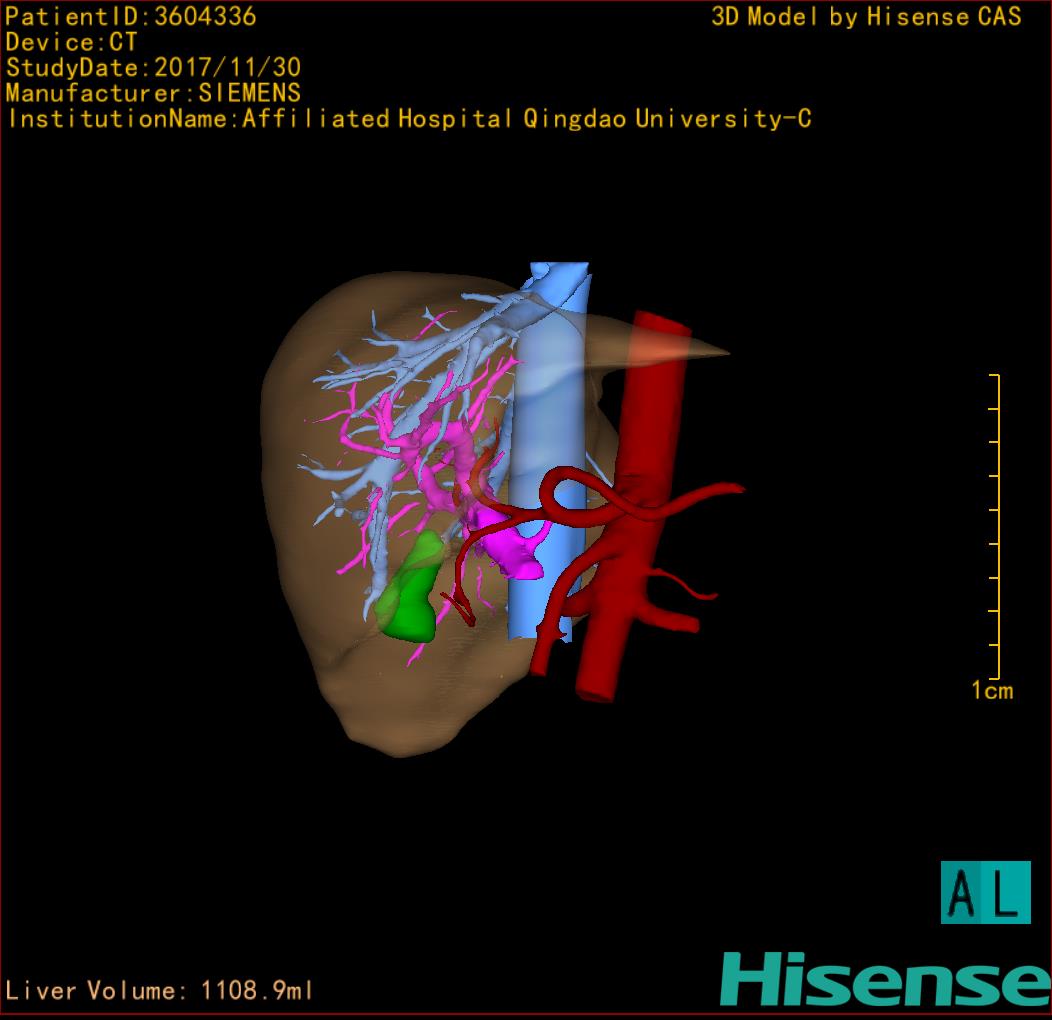This screenshot has height=1020, width=1052.
Task: Click the Hisense logo
Action: 884,979
